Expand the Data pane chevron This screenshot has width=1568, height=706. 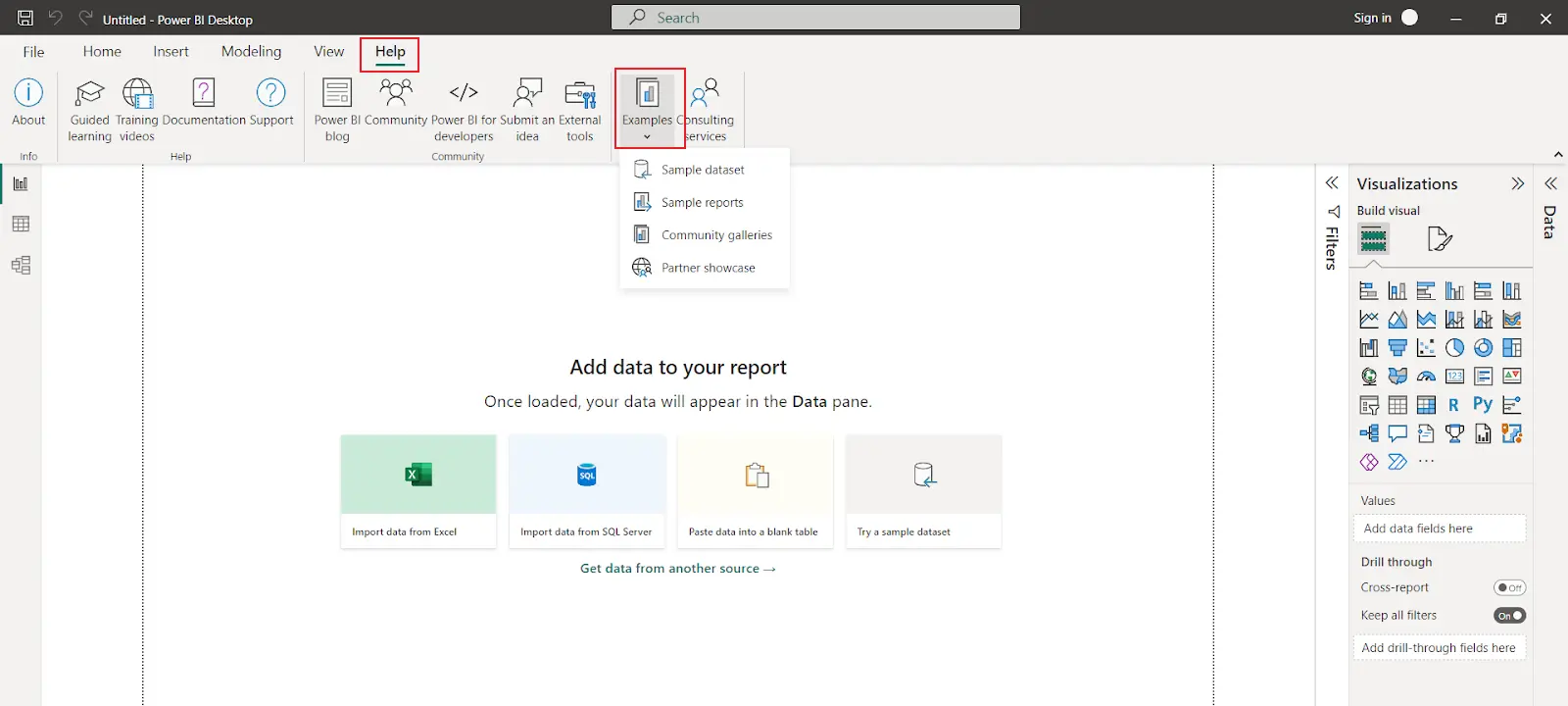(x=1550, y=183)
